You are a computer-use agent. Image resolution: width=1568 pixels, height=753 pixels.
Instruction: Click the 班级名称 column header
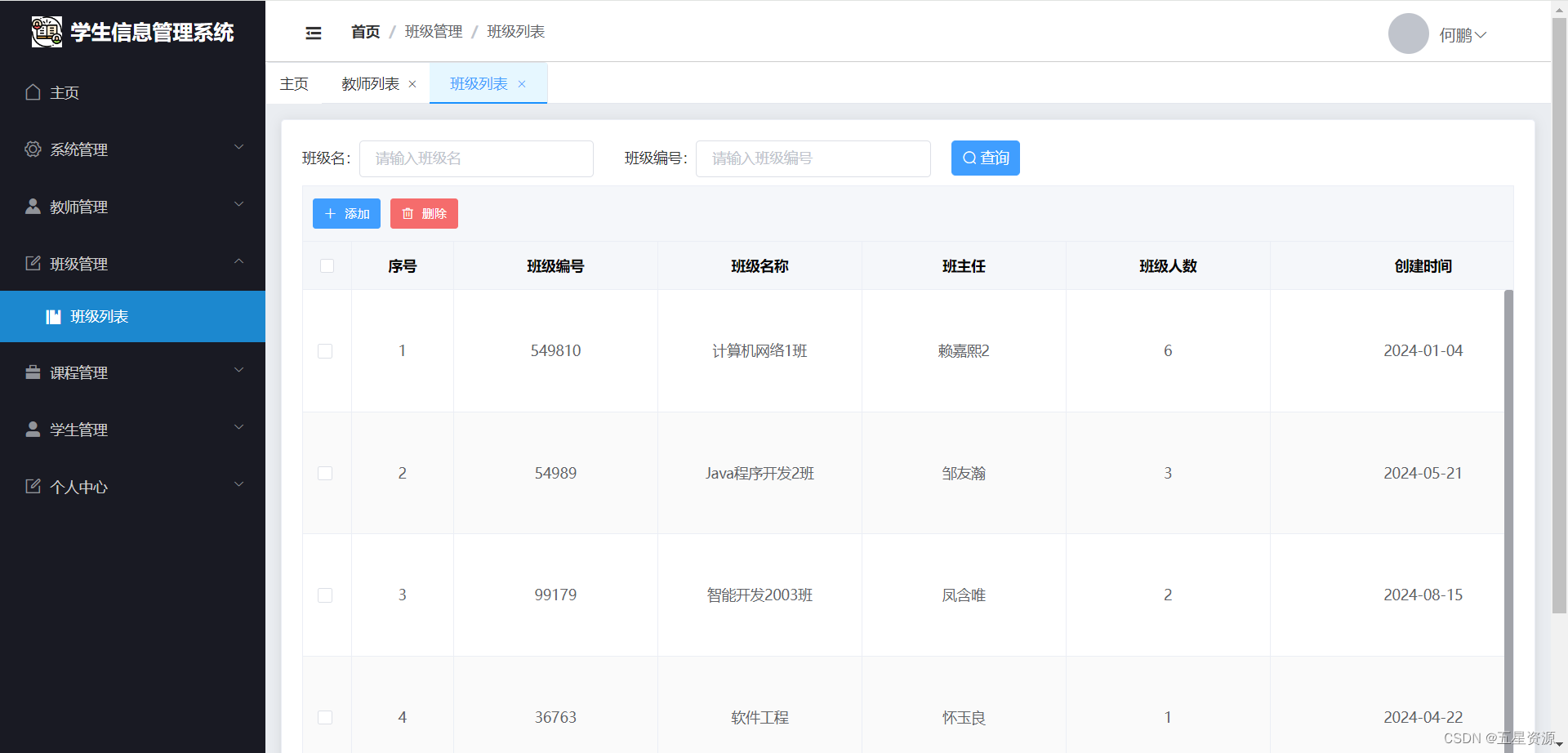[759, 266]
